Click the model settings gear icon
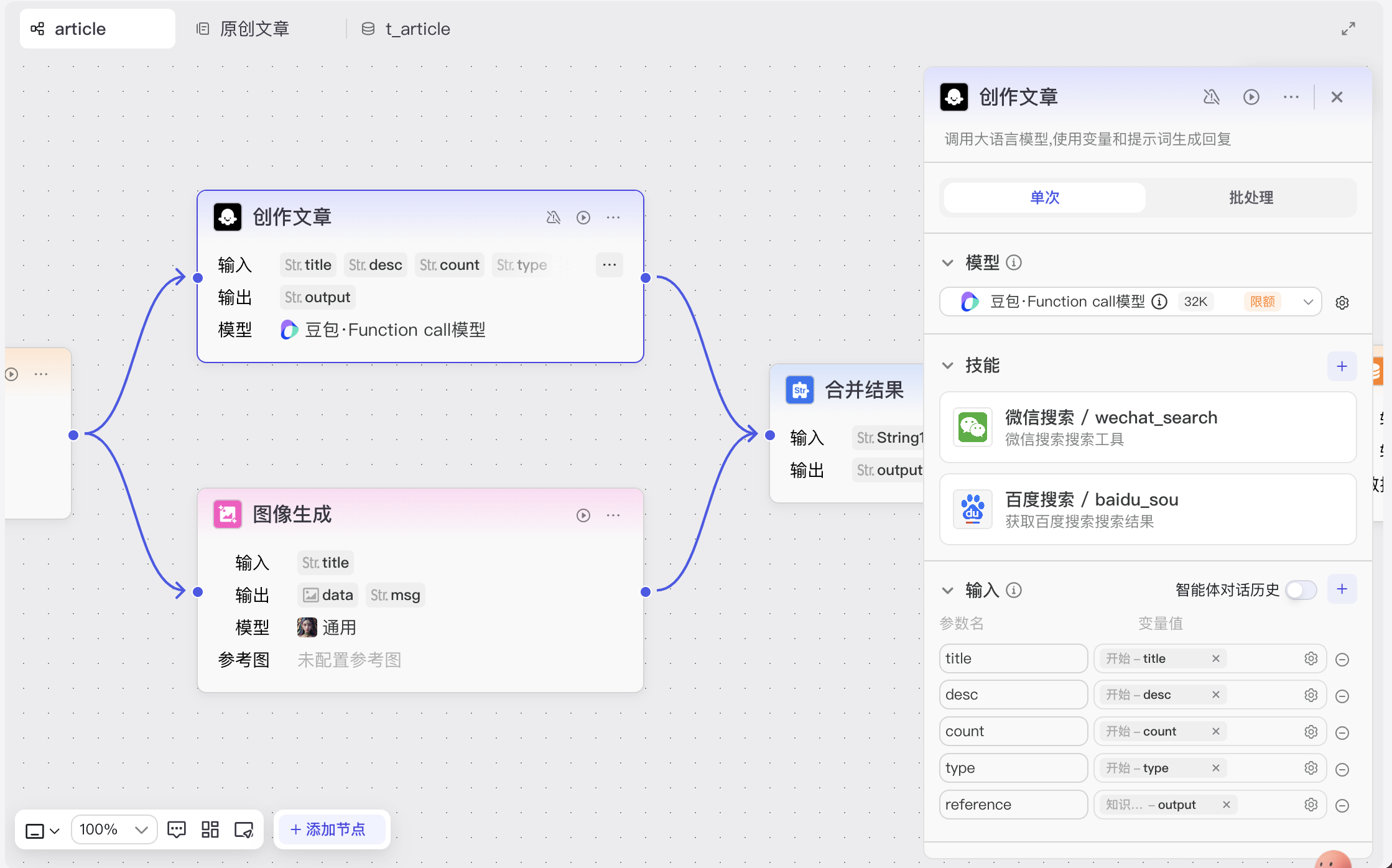Viewport: 1392px width, 868px height. tap(1342, 303)
